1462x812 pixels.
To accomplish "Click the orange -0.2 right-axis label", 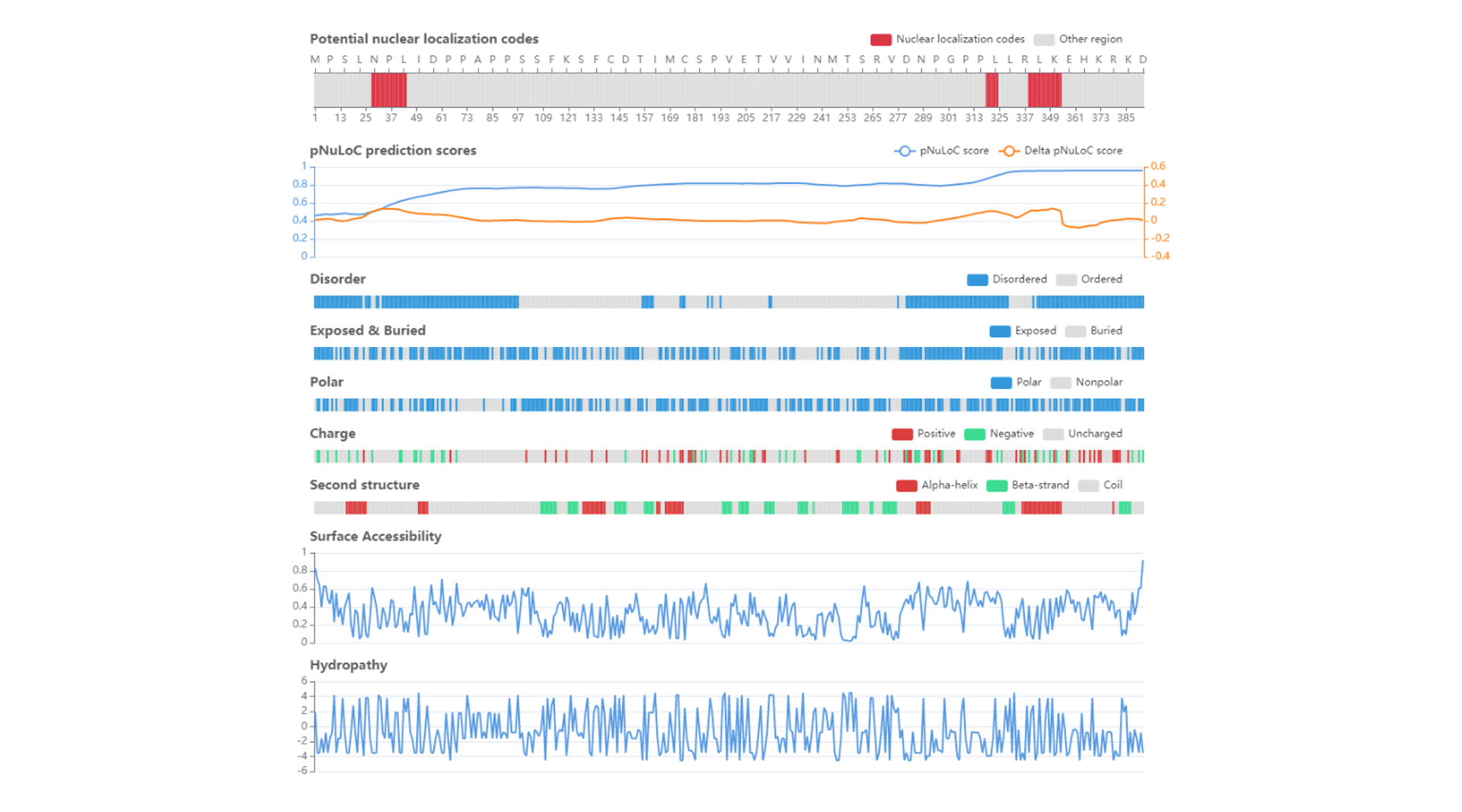I will (x=1160, y=238).
